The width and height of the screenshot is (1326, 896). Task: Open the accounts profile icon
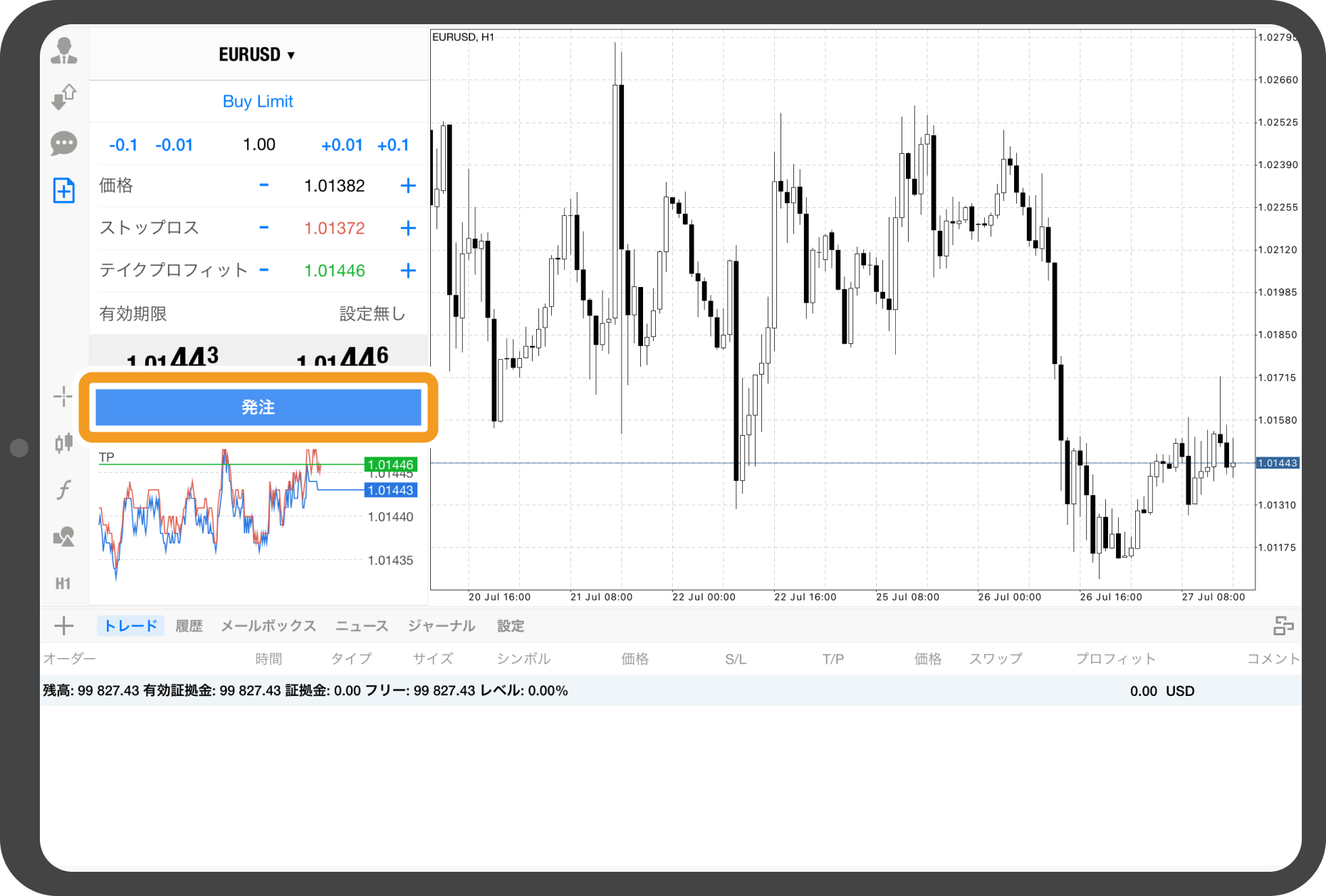64,51
